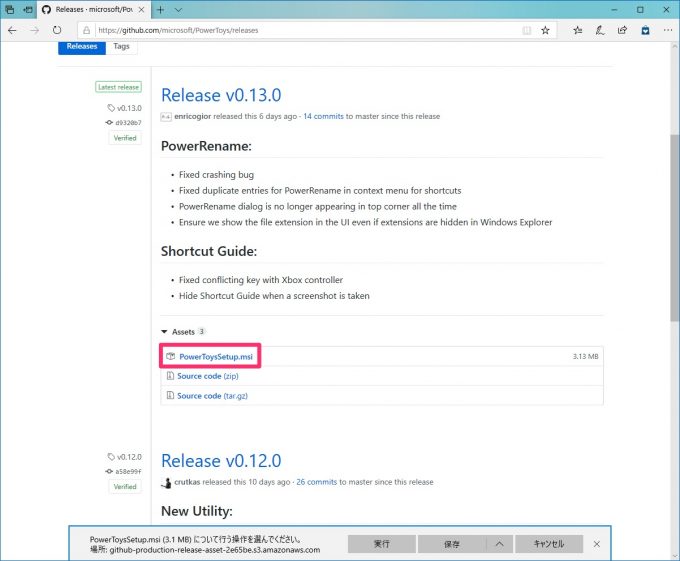Click 保存 (Save) in download bar
Viewport: 680px width, 561px height.
pyautogui.click(x=452, y=544)
